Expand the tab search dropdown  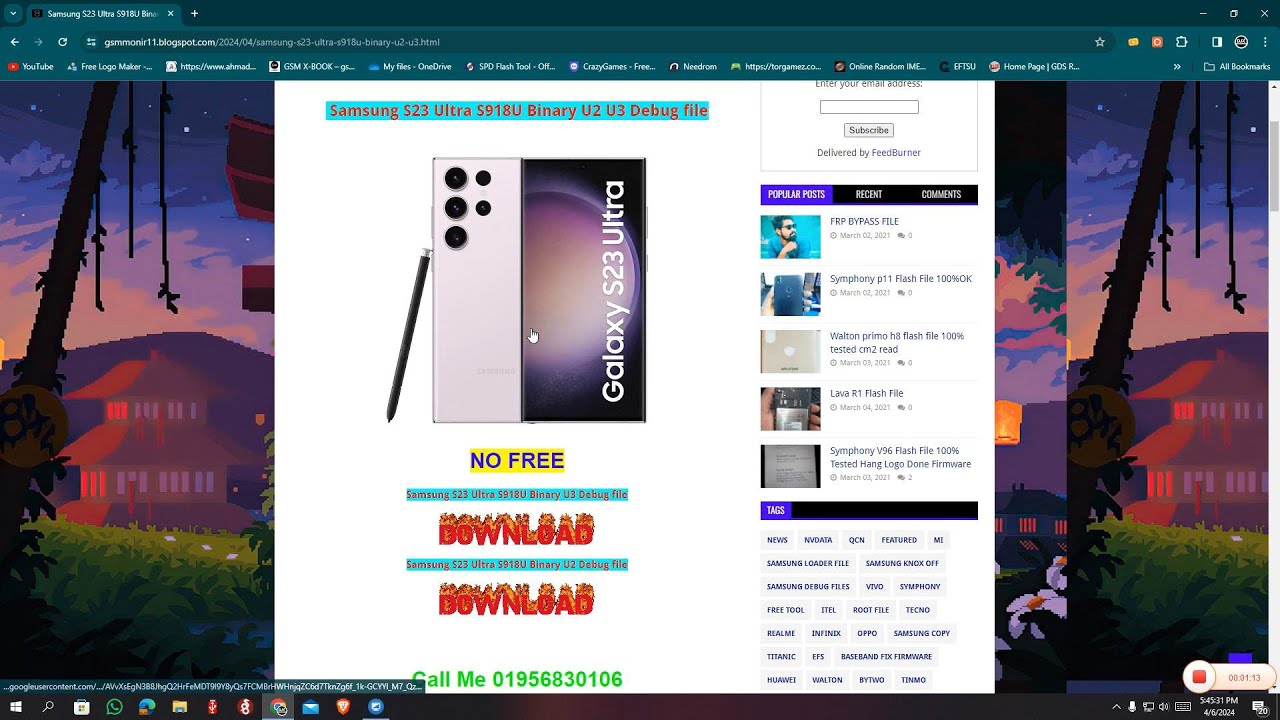(13, 14)
